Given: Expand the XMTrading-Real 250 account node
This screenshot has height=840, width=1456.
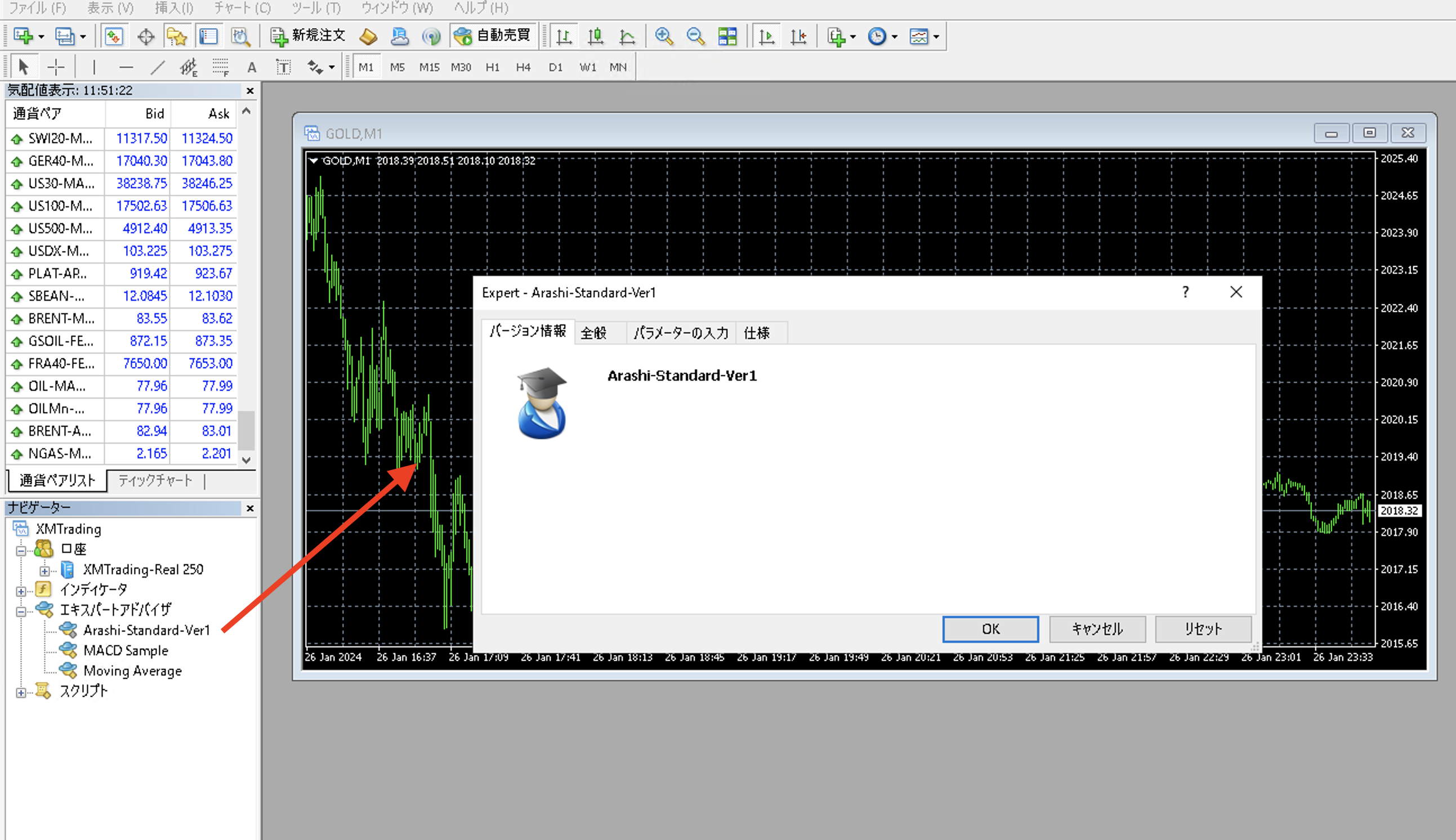Looking at the screenshot, I should point(44,571).
